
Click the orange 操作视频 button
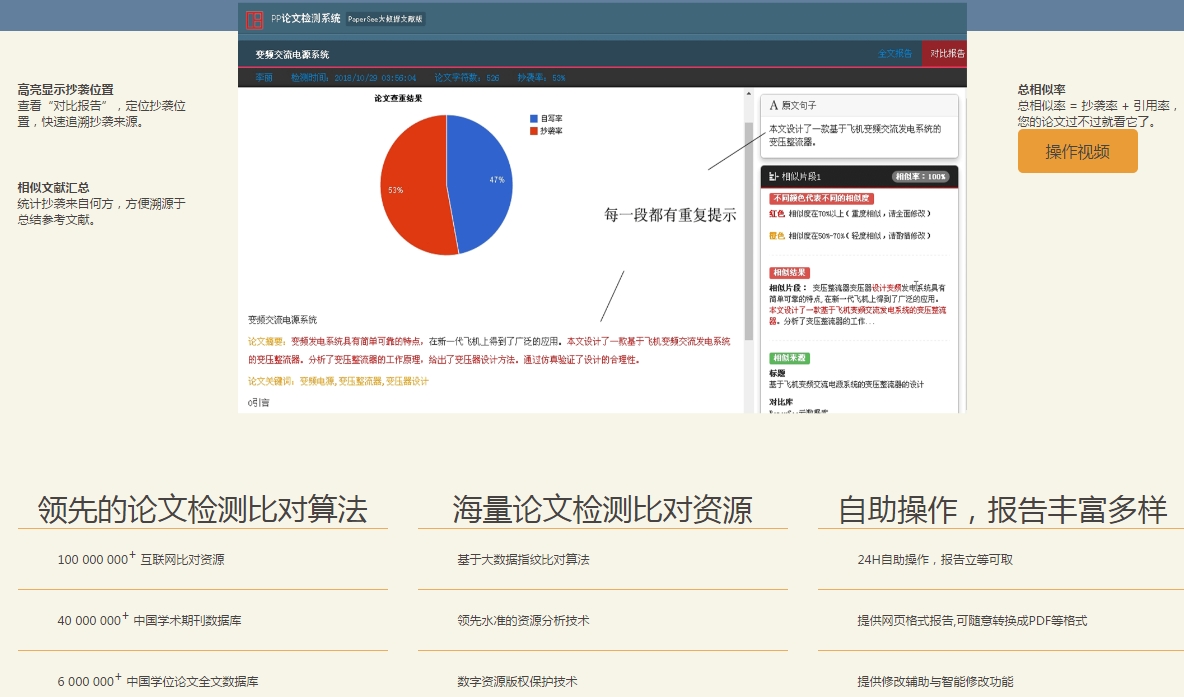pos(1078,151)
